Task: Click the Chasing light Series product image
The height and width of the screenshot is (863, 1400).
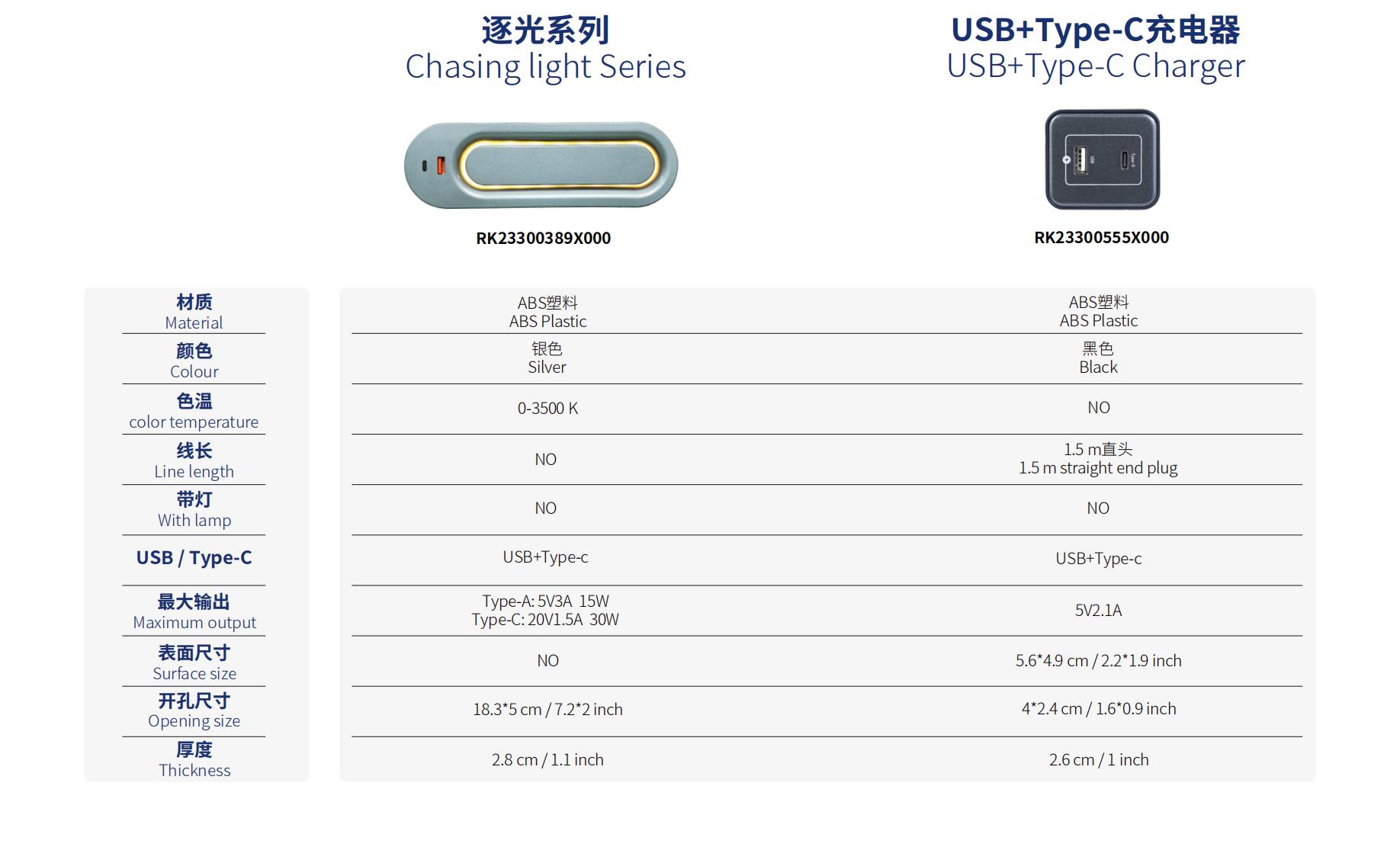Action: click(x=541, y=165)
